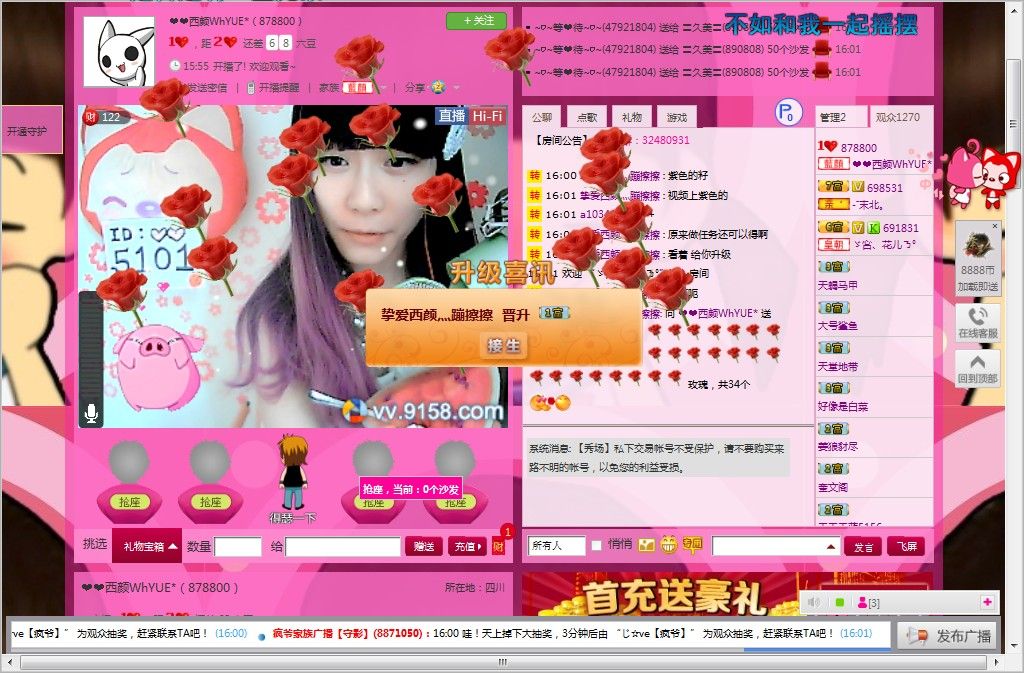Click the 财 icon with notification badge

pos(499,545)
